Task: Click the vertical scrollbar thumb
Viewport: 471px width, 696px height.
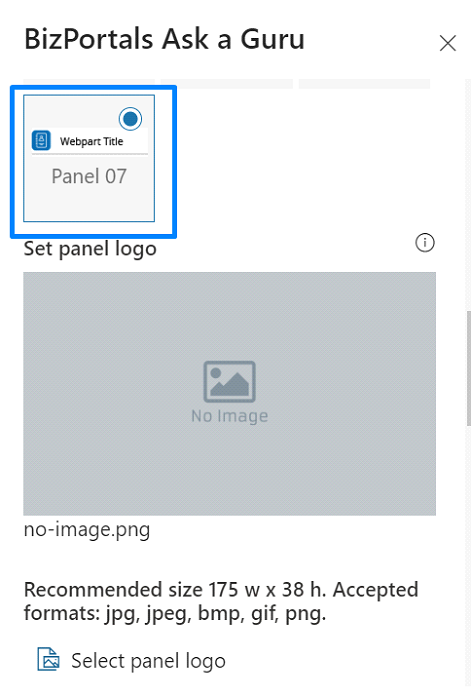Action: click(468, 368)
